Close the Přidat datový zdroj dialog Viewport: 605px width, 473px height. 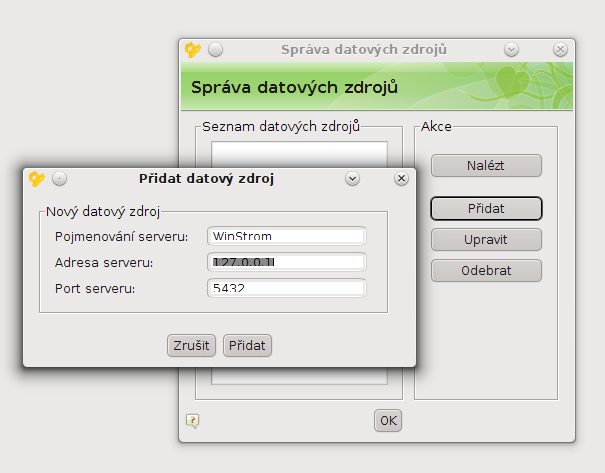(401, 179)
